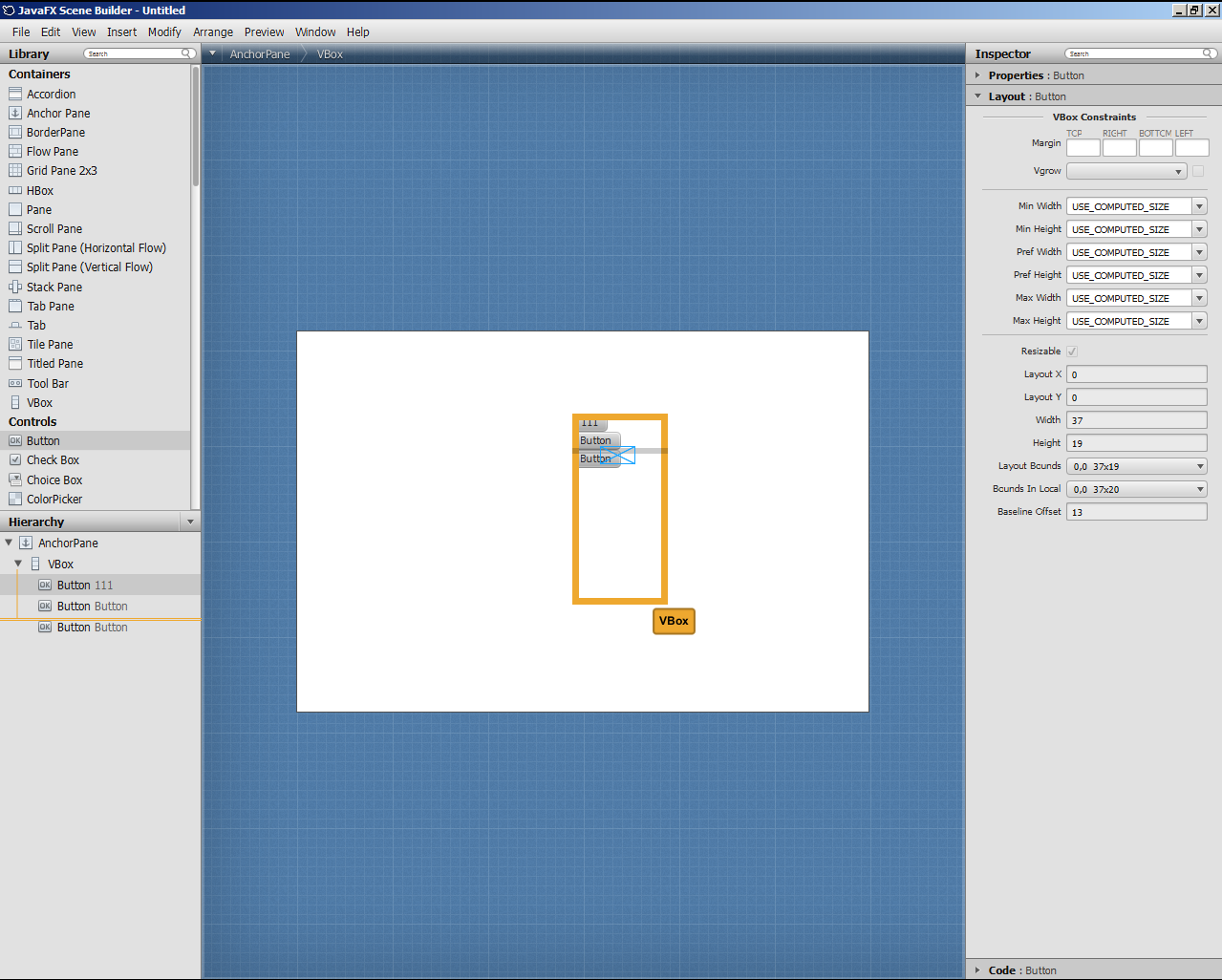This screenshot has height=980, width=1222.
Task: Click the Tab Pane library icon
Action: pyautogui.click(x=15, y=306)
